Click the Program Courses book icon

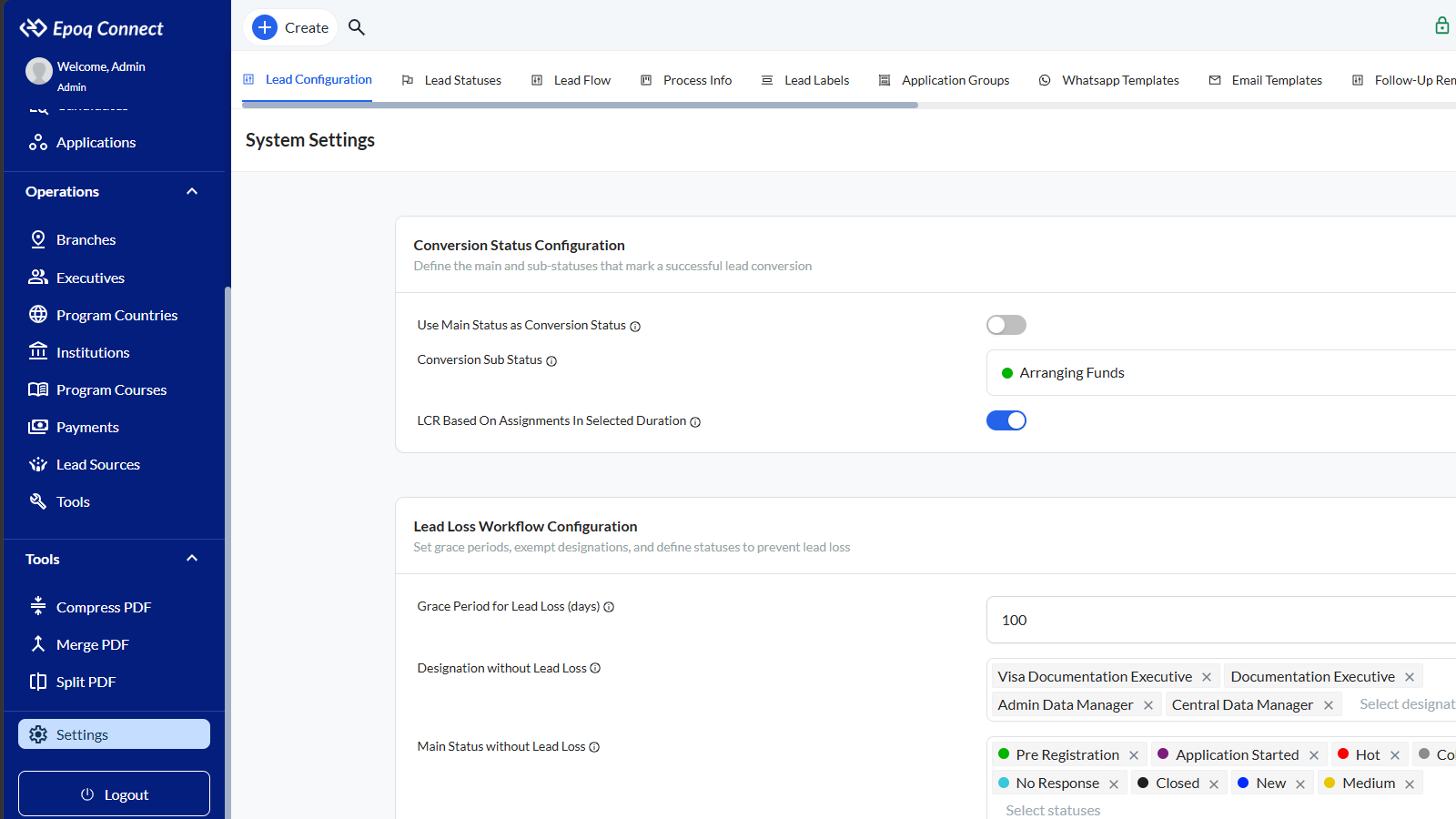38,389
